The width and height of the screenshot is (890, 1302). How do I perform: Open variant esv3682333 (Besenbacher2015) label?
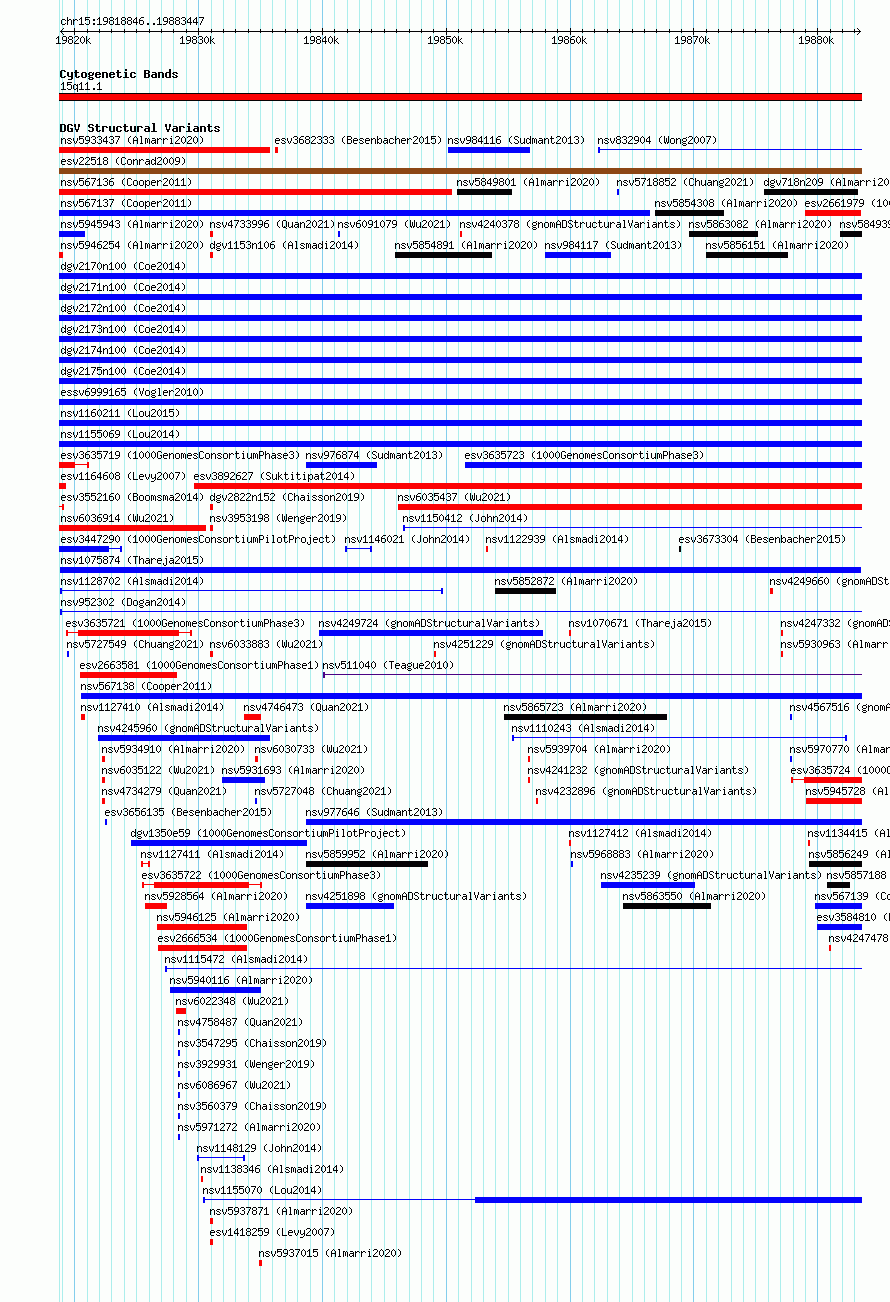pos(358,140)
